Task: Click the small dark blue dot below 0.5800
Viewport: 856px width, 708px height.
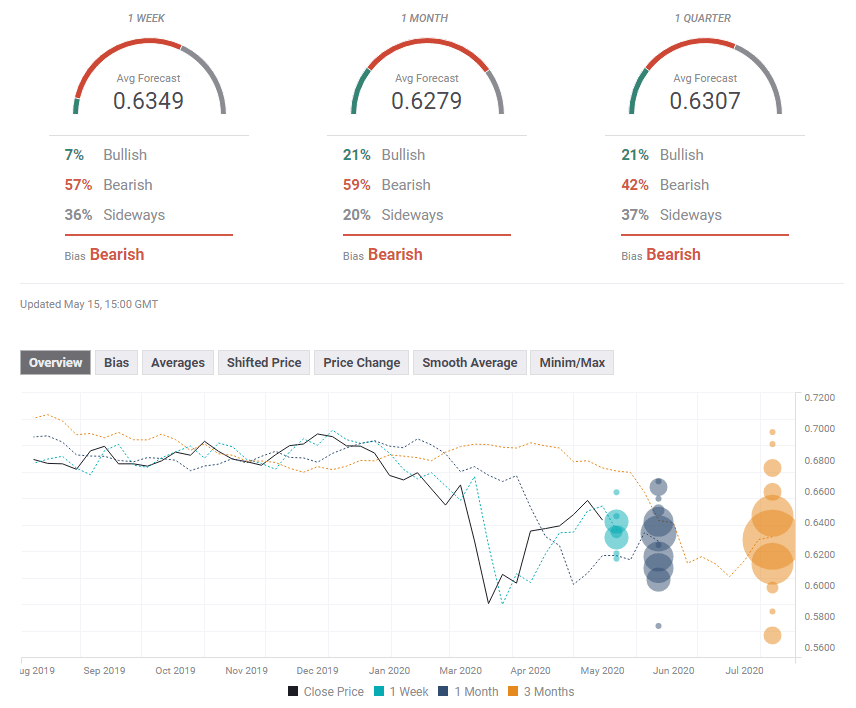Action: (x=658, y=626)
